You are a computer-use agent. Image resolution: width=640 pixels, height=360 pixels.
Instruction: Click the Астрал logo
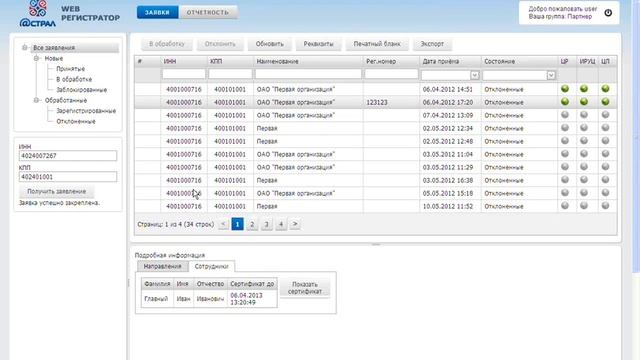pyautogui.click(x=38, y=14)
